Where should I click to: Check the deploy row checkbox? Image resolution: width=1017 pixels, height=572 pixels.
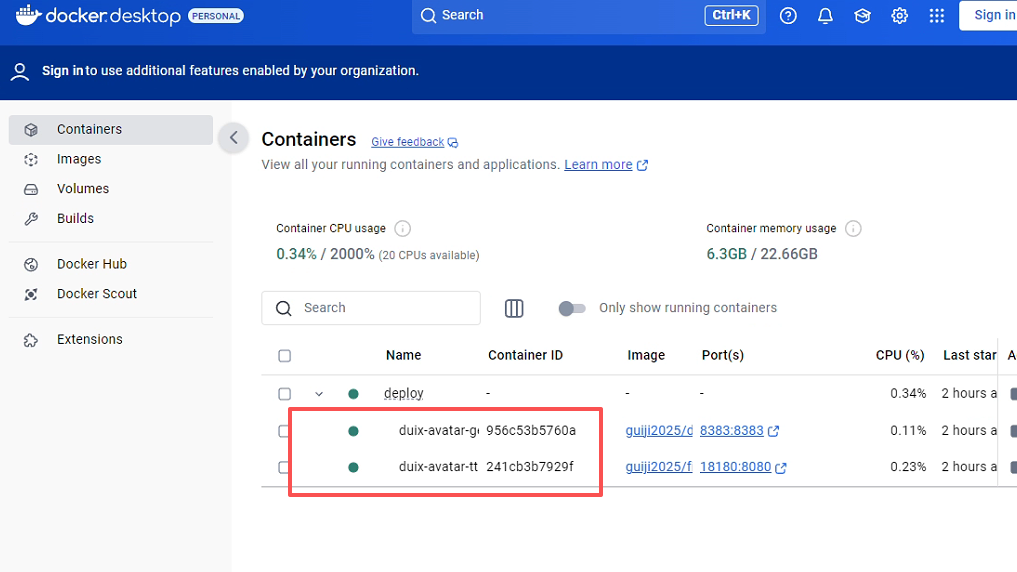[284, 394]
